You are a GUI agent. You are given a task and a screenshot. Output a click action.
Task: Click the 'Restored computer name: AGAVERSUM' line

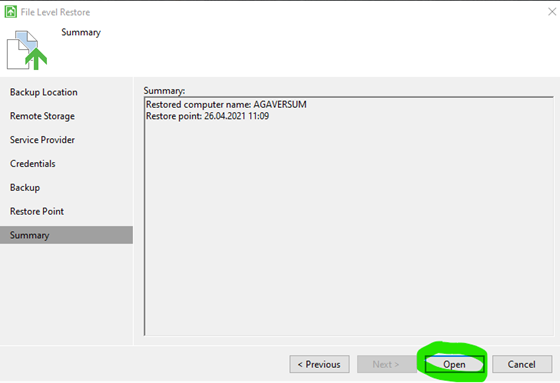point(226,105)
